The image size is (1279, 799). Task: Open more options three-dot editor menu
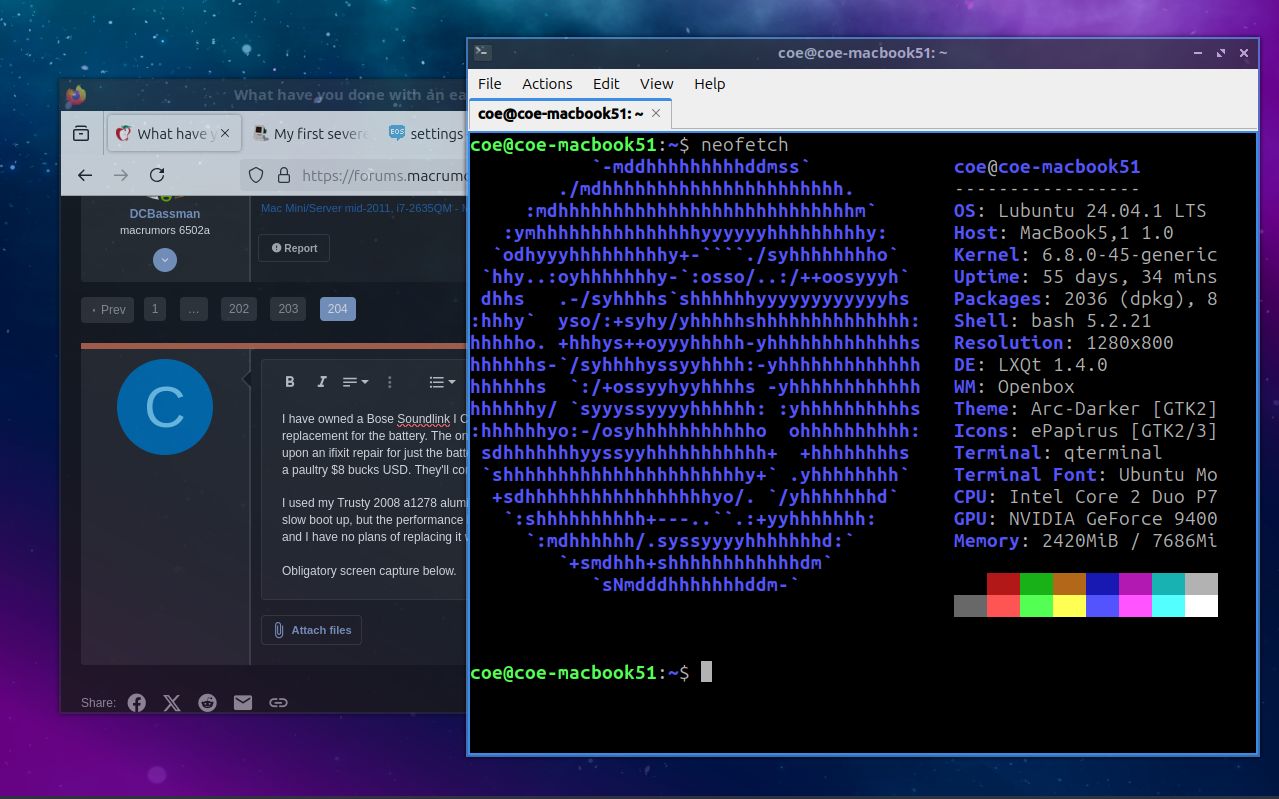[390, 382]
